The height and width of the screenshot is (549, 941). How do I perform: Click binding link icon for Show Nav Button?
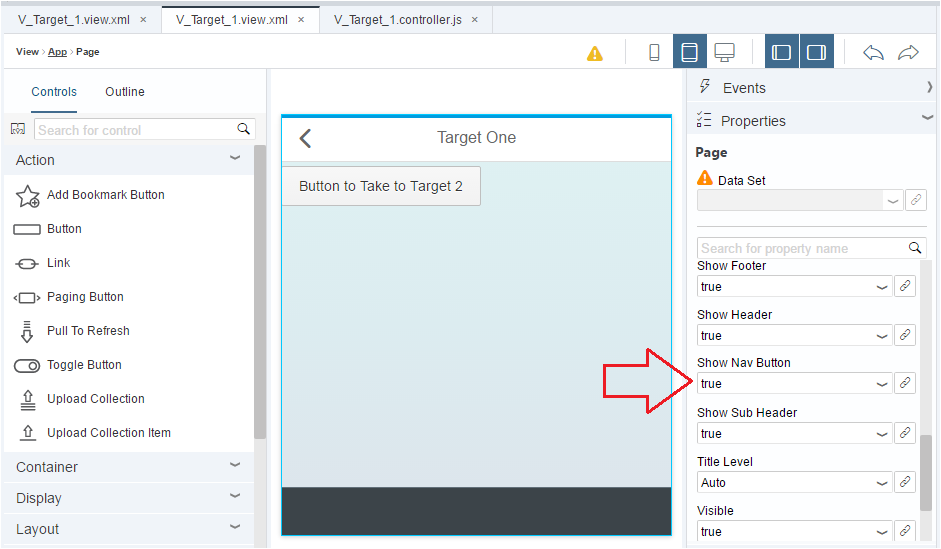coord(905,383)
